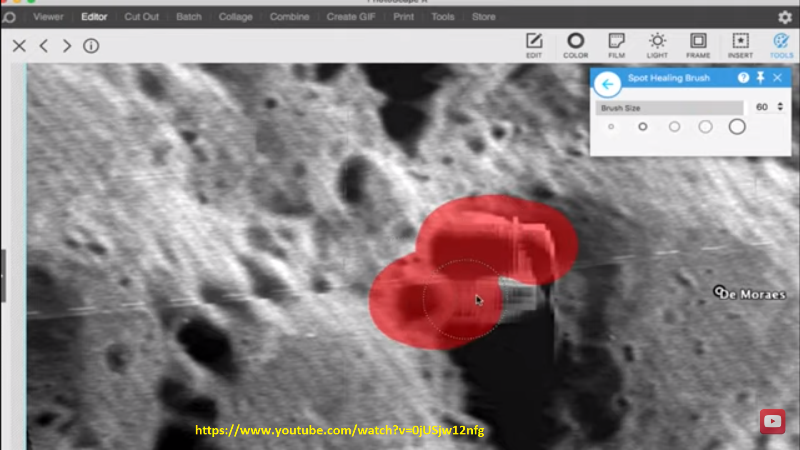Open the INSERT objects panel
The image size is (800, 450).
click(740, 45)
